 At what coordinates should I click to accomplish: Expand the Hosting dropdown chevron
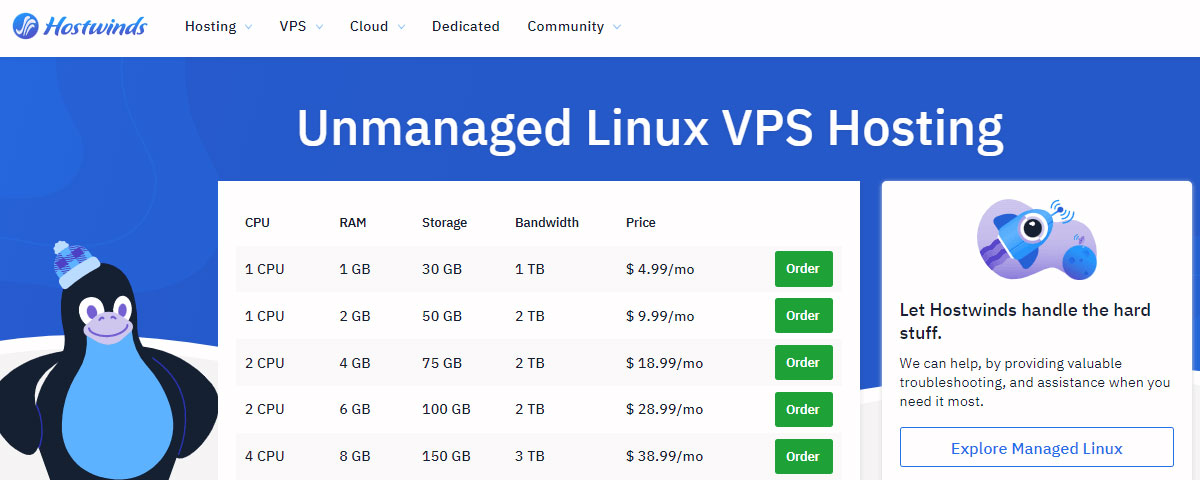[x=248, y=27]
